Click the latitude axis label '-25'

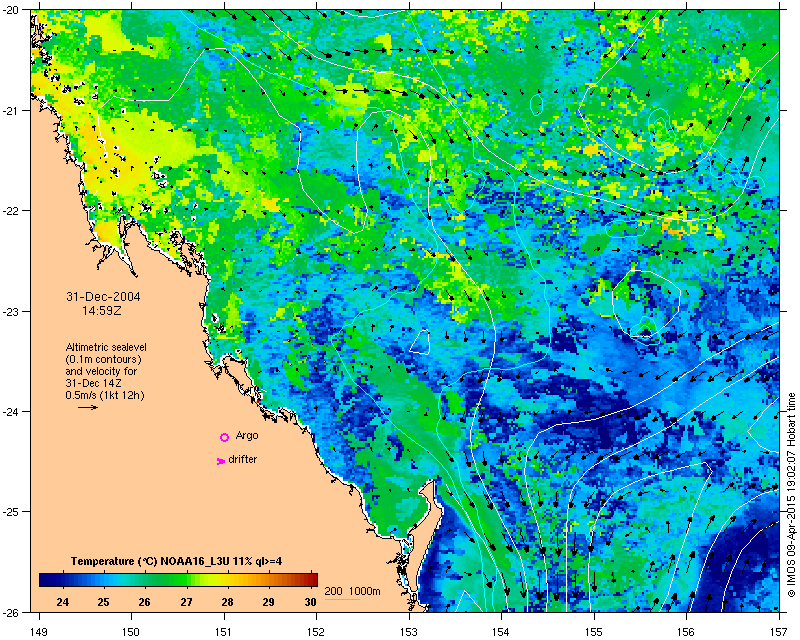coord(10,512)
